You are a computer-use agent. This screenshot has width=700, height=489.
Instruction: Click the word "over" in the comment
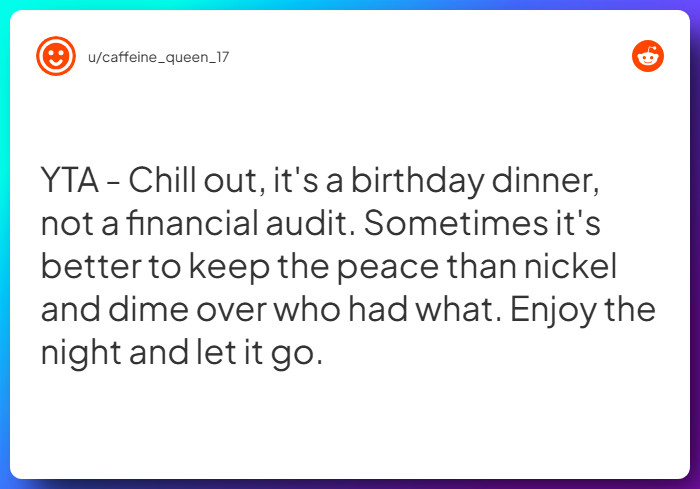[231, 311]
